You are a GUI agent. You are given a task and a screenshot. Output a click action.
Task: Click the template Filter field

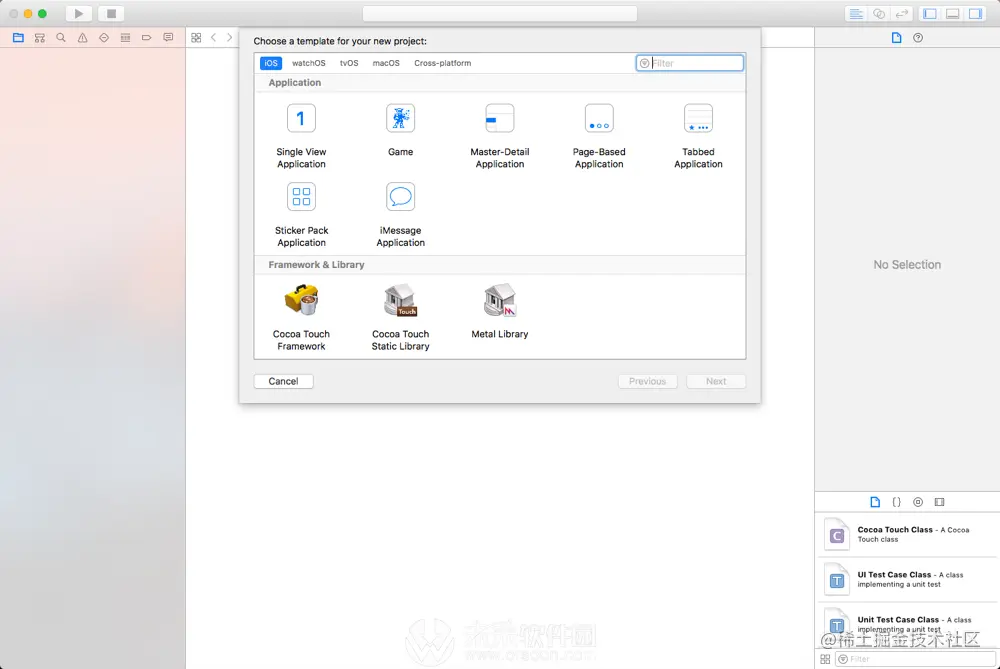tap(689, 63)
